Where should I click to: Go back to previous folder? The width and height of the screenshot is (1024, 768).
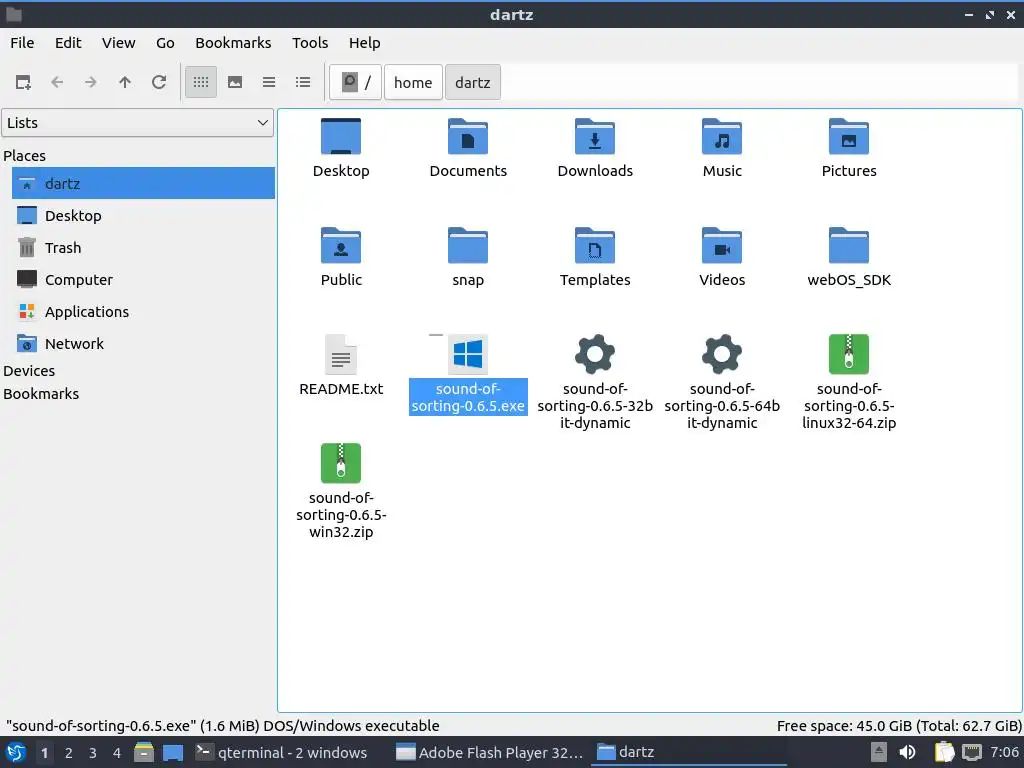(x=57, y=82)
